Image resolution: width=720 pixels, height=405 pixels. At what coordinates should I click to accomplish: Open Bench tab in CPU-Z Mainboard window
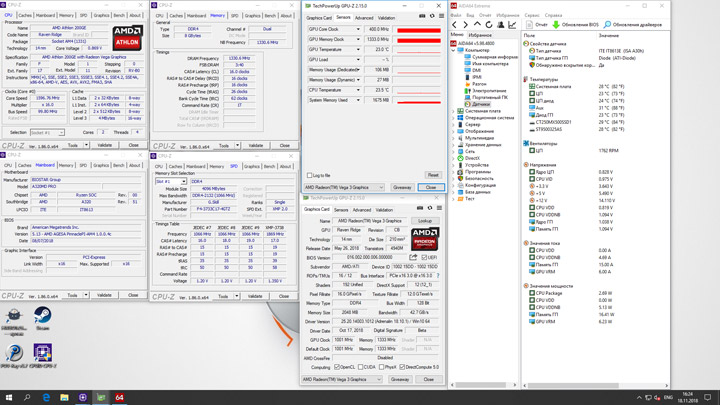click(x=118, y=165)
